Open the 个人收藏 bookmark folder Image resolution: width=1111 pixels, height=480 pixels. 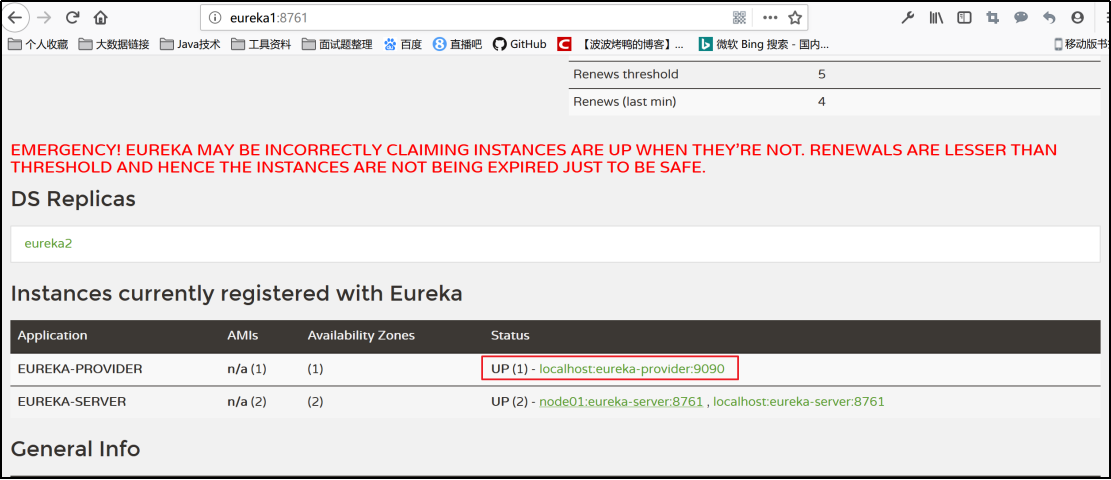(x=38, y=44)
